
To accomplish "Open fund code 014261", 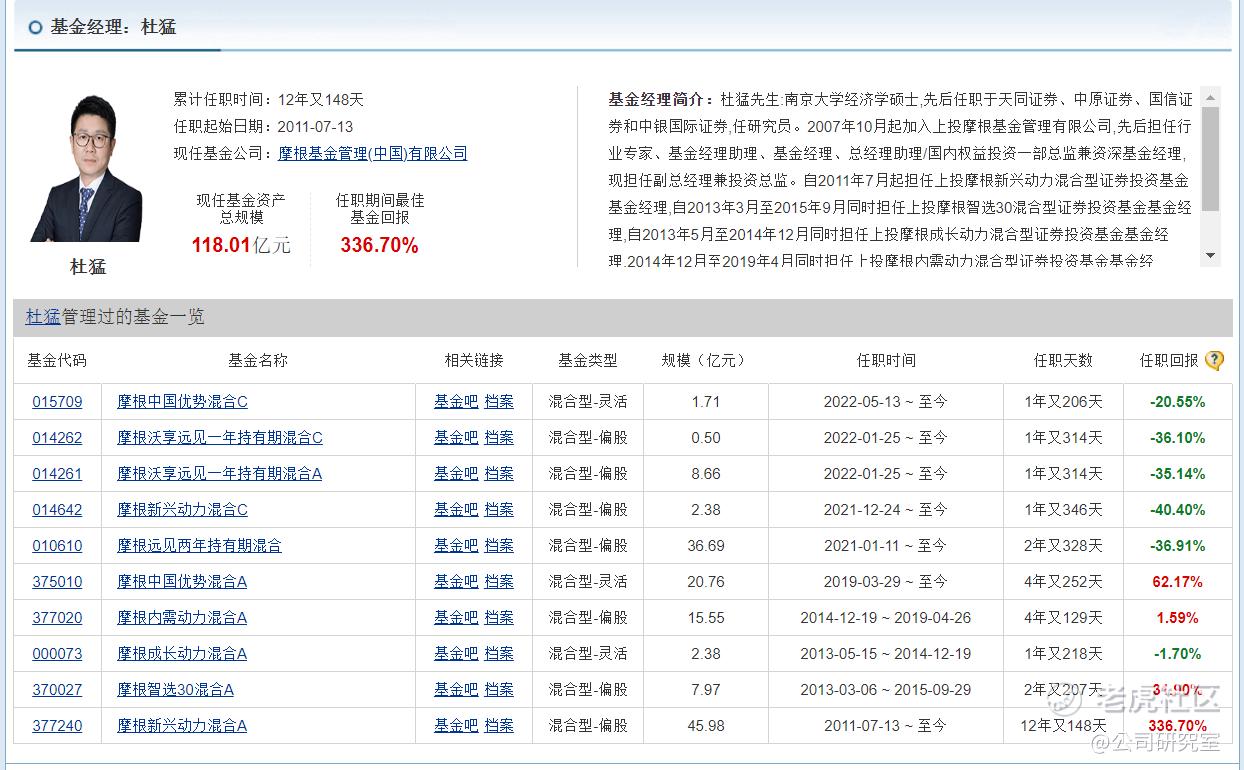I will pyautogui.click(x=57, y=474).
